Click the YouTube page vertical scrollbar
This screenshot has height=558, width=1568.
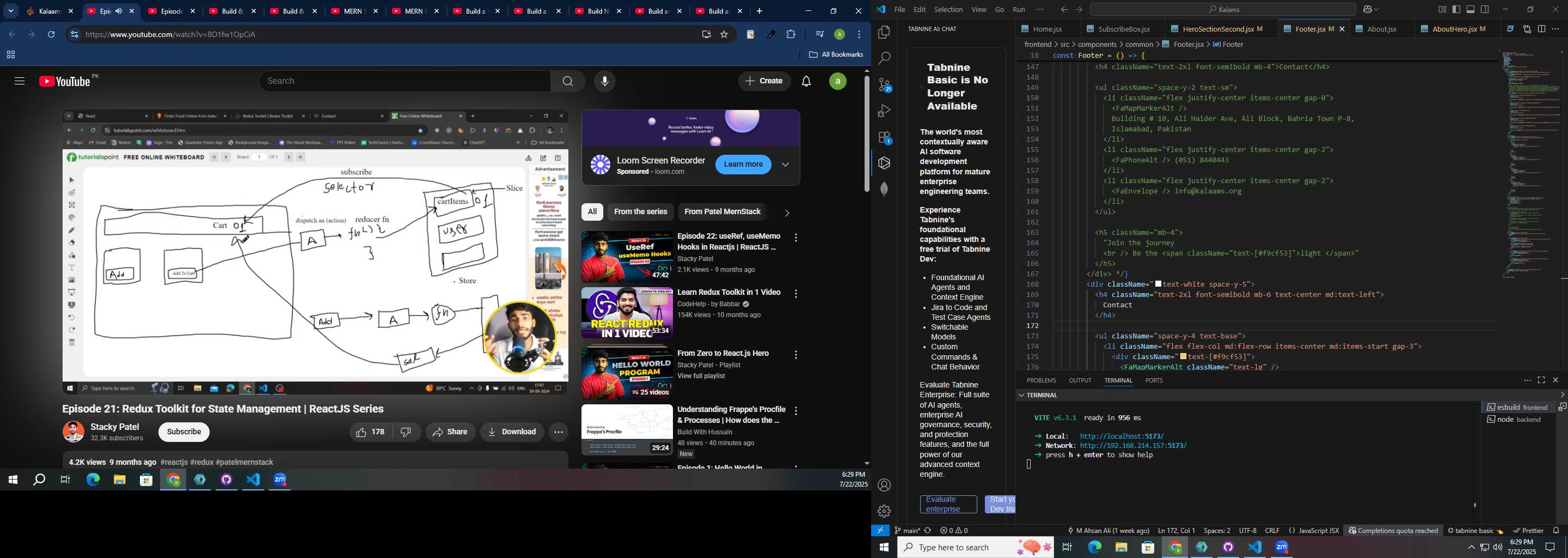[866, 134]
